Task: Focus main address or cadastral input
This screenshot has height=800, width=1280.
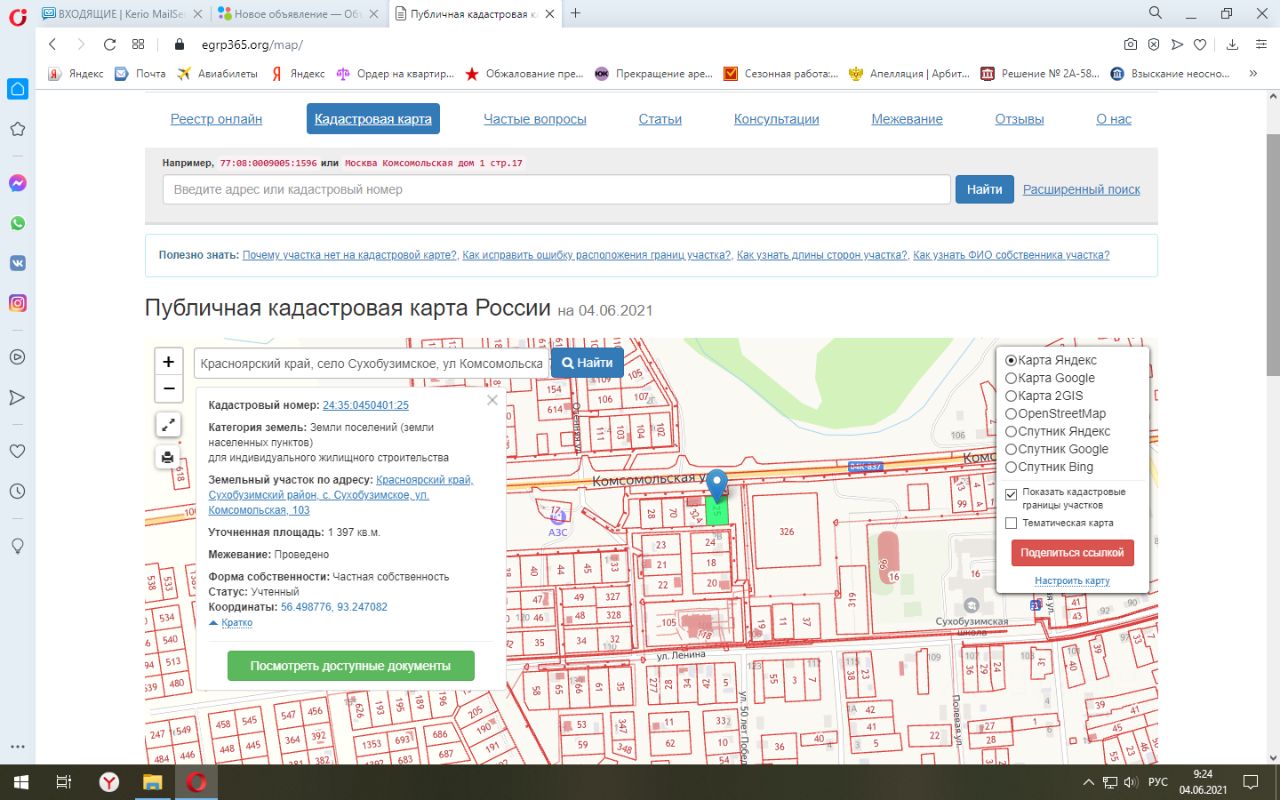Action: (557, 189)
